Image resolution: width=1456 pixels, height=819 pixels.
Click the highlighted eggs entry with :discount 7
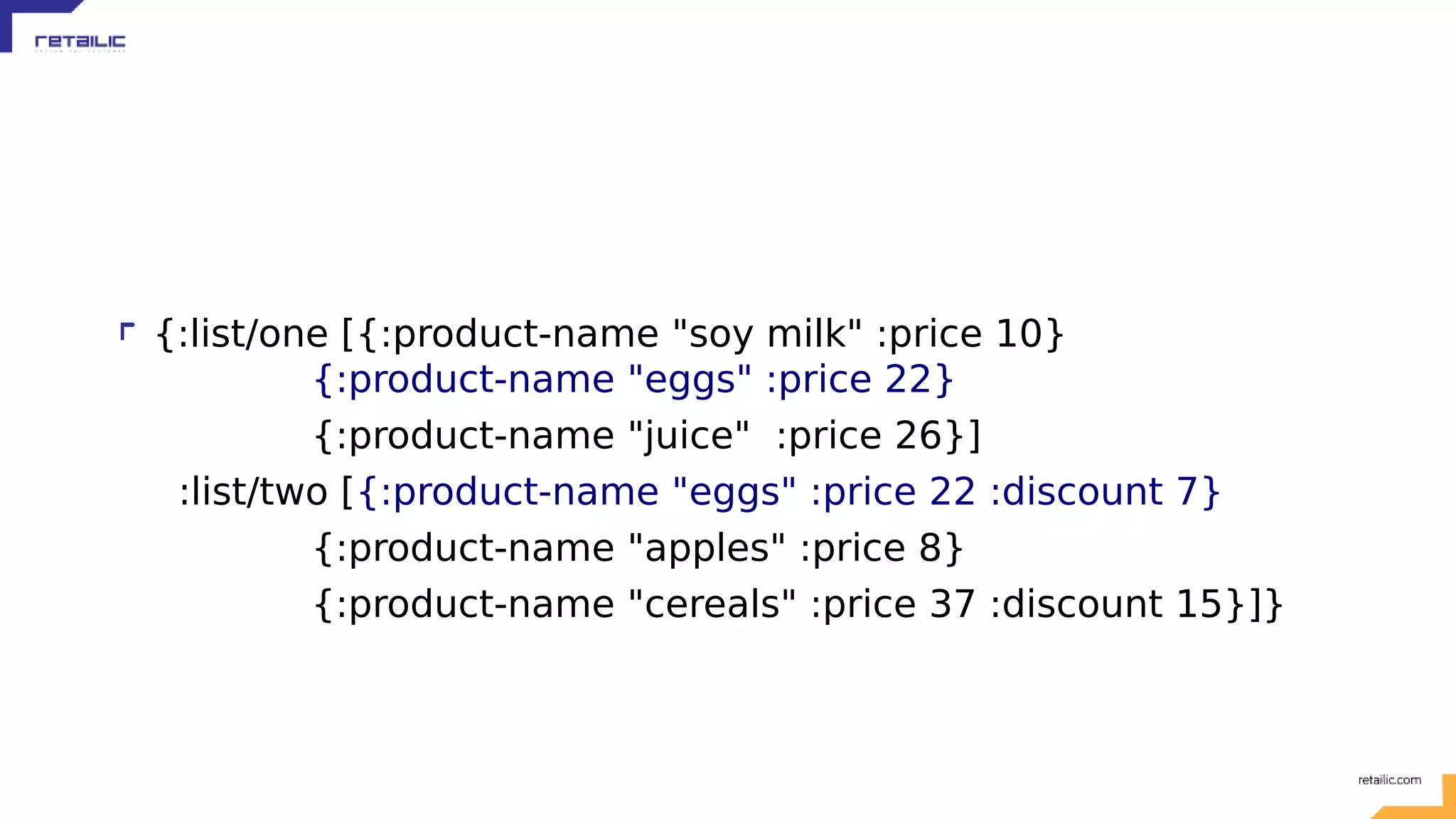(789, 492)
